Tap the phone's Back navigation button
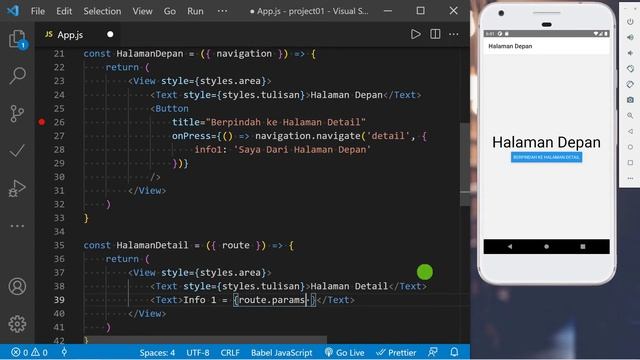This screenshot has width=640, height=360. point(510,247)
